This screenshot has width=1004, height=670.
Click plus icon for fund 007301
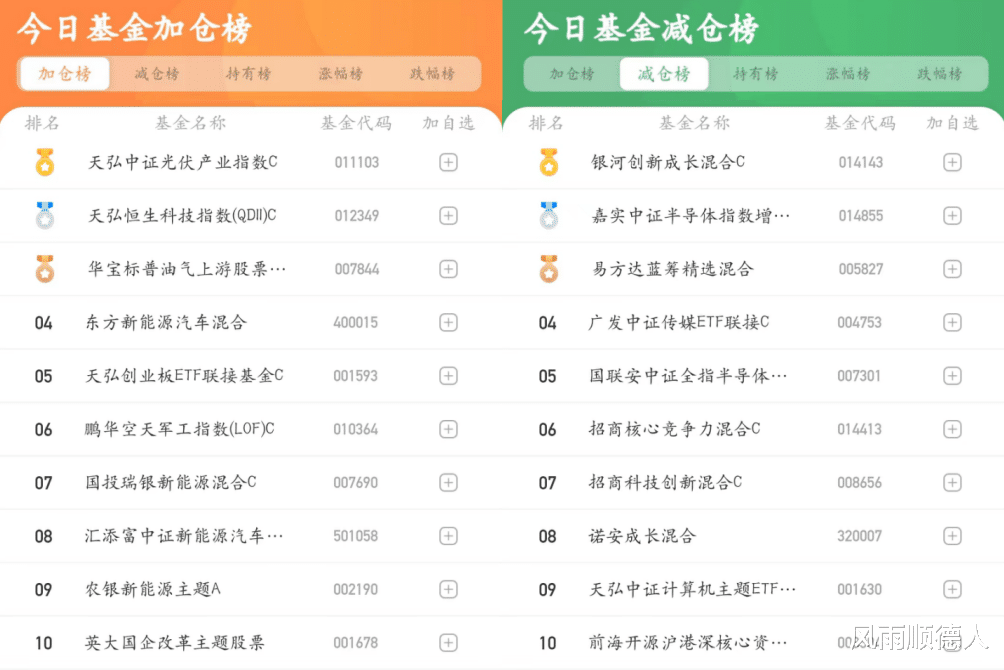point(952,376)
